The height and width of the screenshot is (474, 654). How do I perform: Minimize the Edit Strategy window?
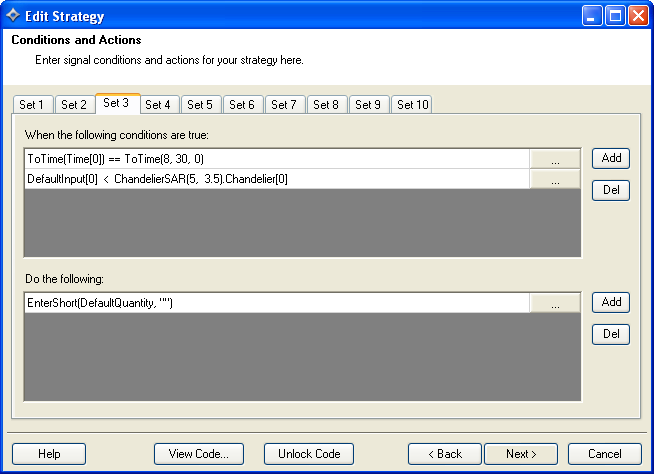coord(592,16)
